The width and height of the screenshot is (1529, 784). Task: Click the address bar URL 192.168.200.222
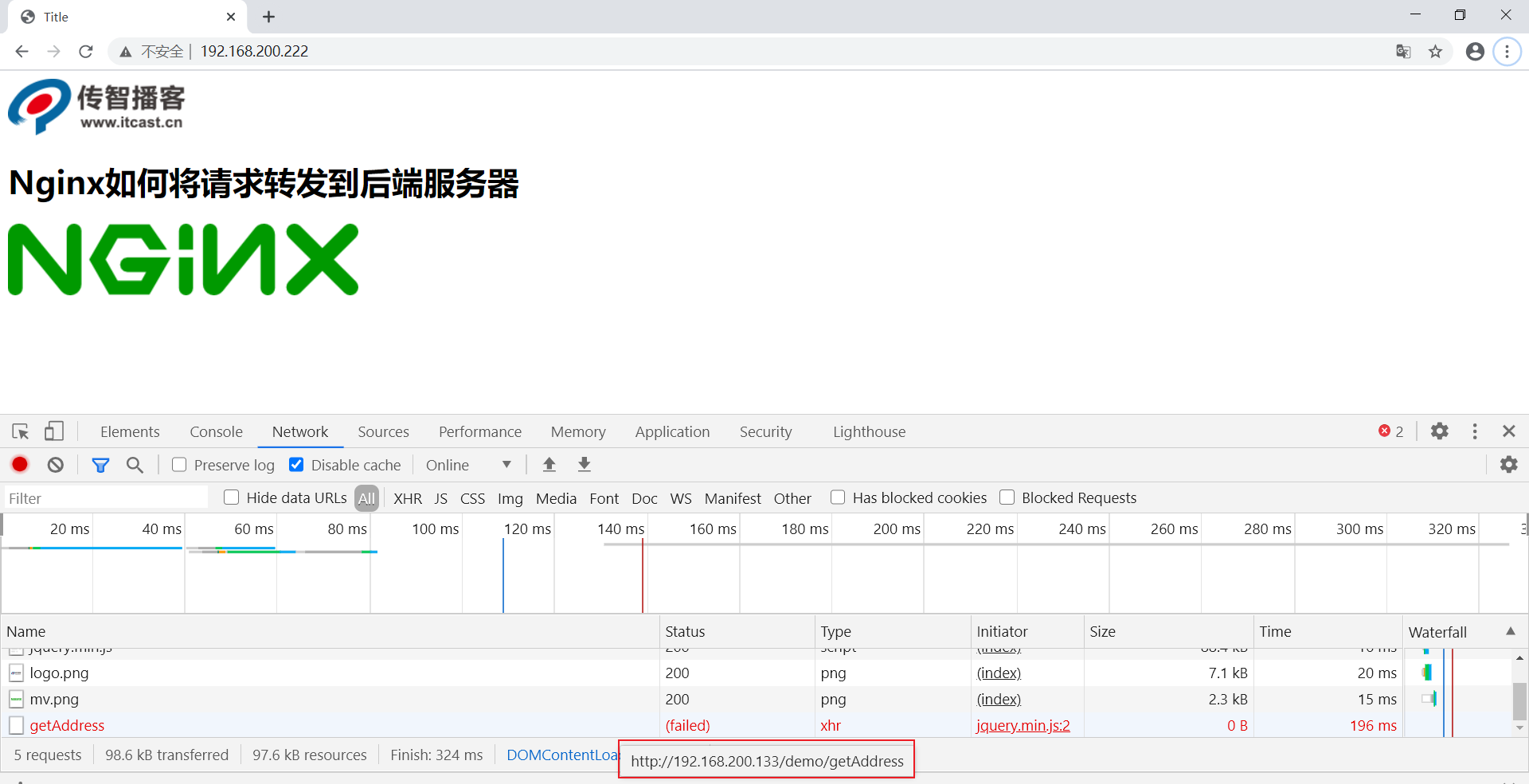pos(254,52)
